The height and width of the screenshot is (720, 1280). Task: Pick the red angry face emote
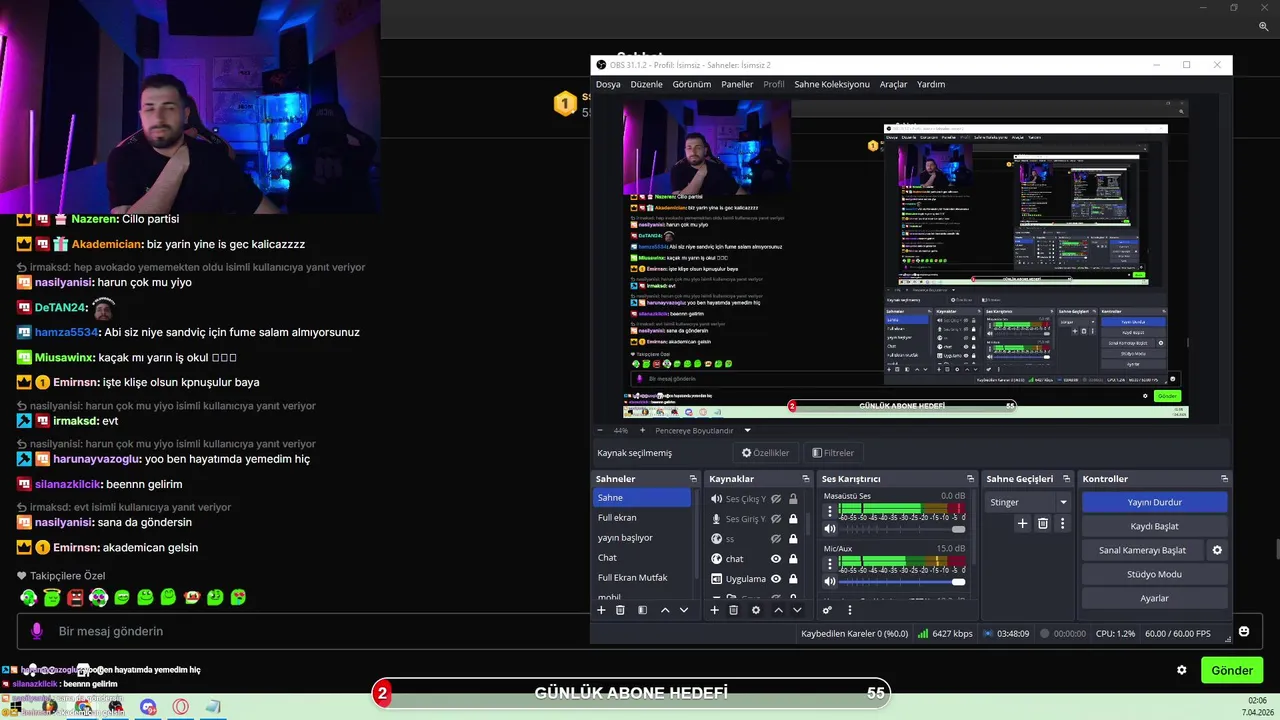click(x=75, y=597)
